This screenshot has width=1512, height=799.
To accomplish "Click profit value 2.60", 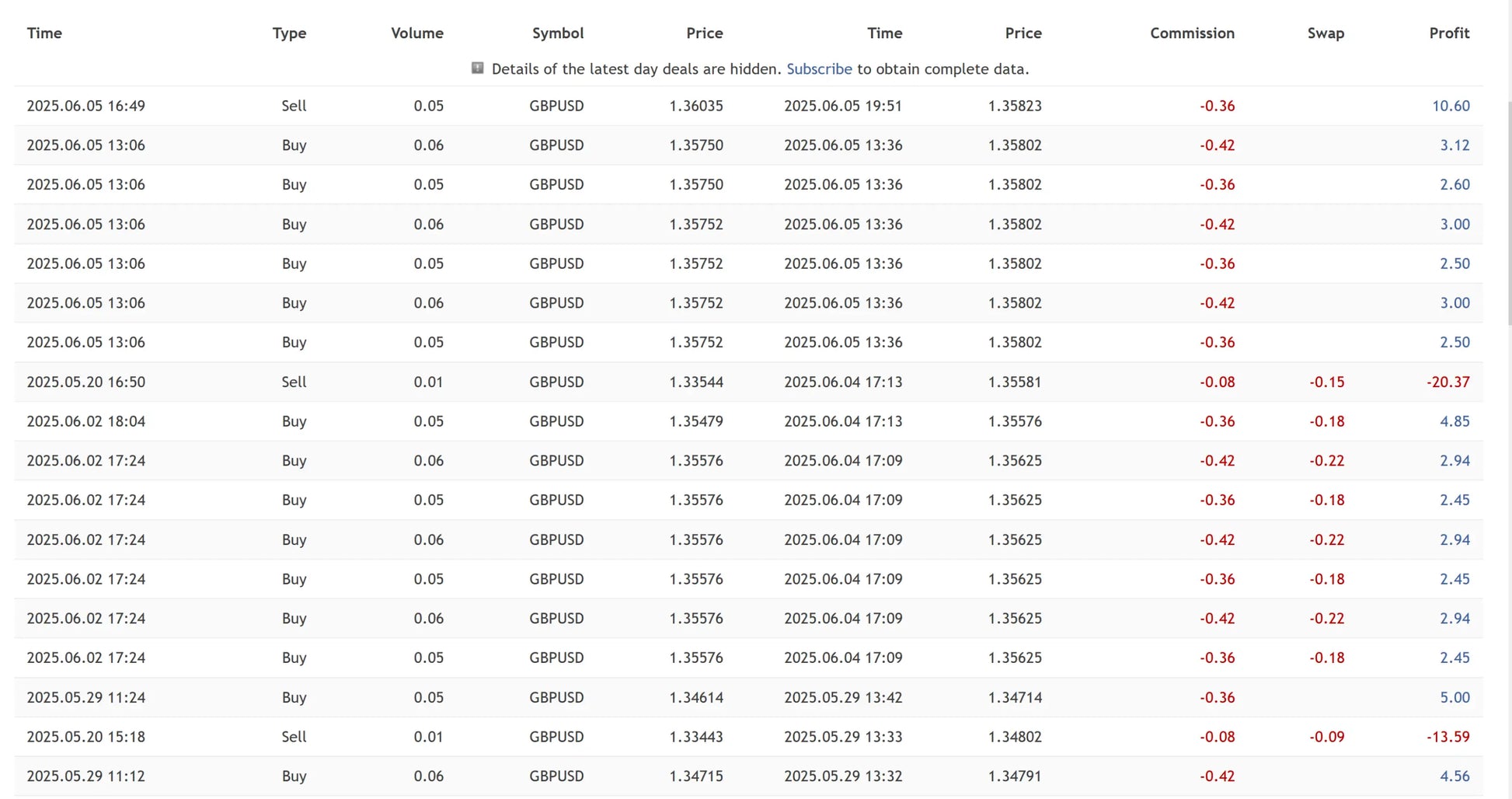I will [1455, 185].
